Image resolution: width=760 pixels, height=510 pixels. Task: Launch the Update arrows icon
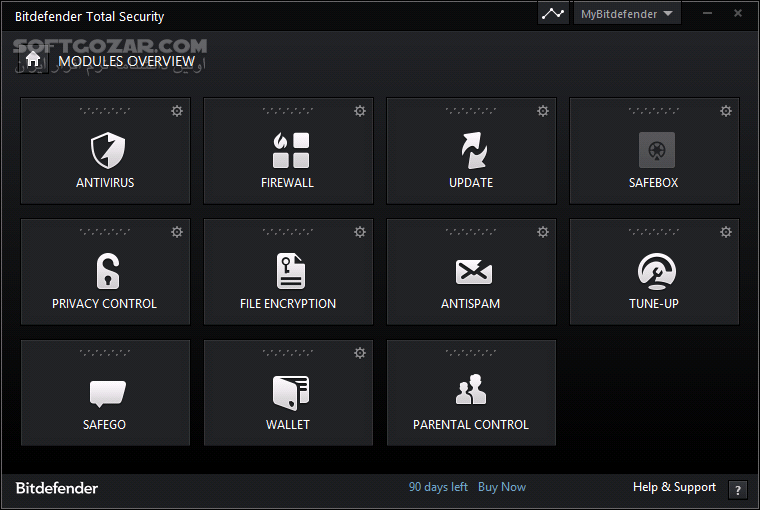471,150
